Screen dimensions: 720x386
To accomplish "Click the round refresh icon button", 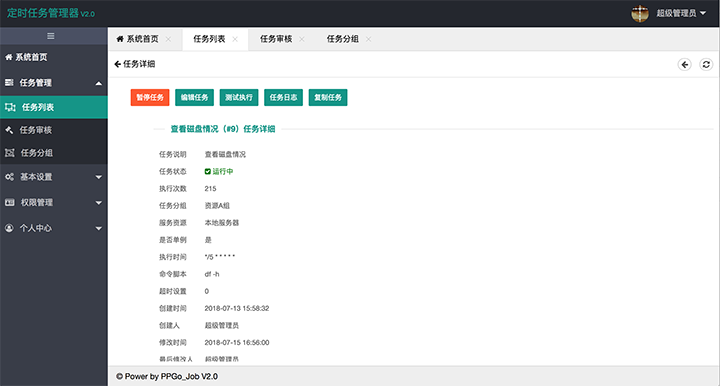I will click(x=706, y=64).
